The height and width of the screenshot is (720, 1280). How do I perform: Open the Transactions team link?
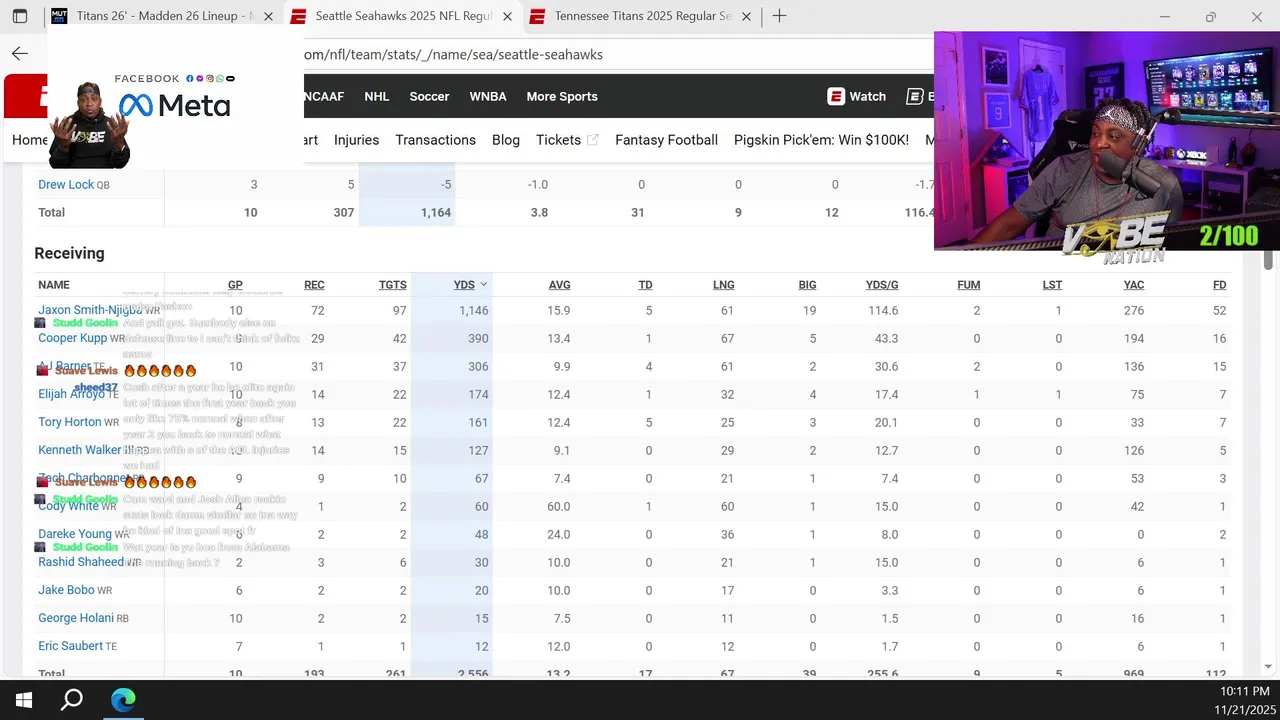tap(435, 140)
